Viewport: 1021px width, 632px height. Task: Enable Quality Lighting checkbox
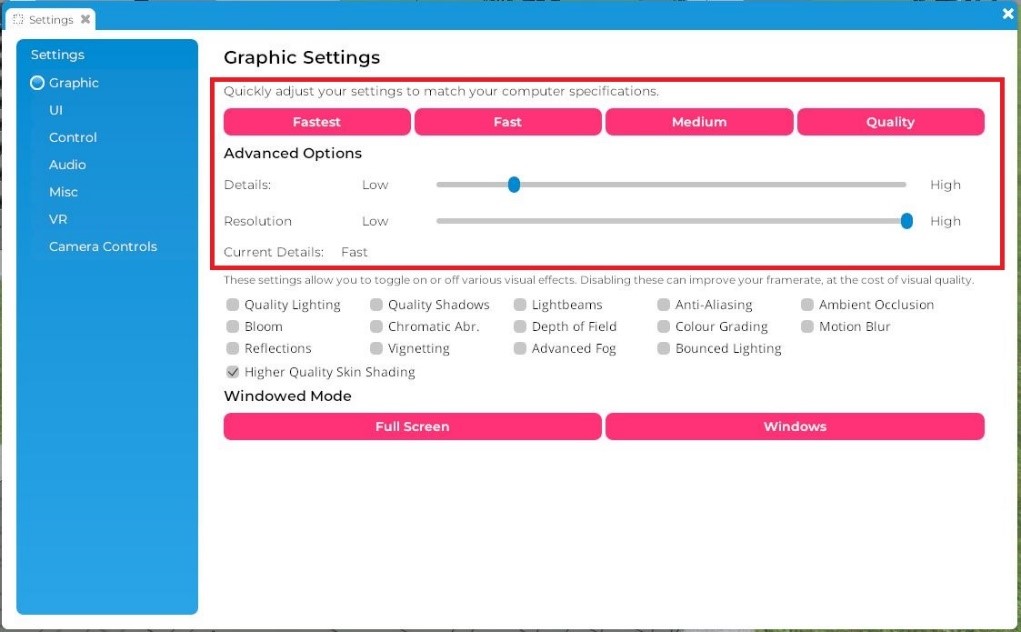pos(232,305)
